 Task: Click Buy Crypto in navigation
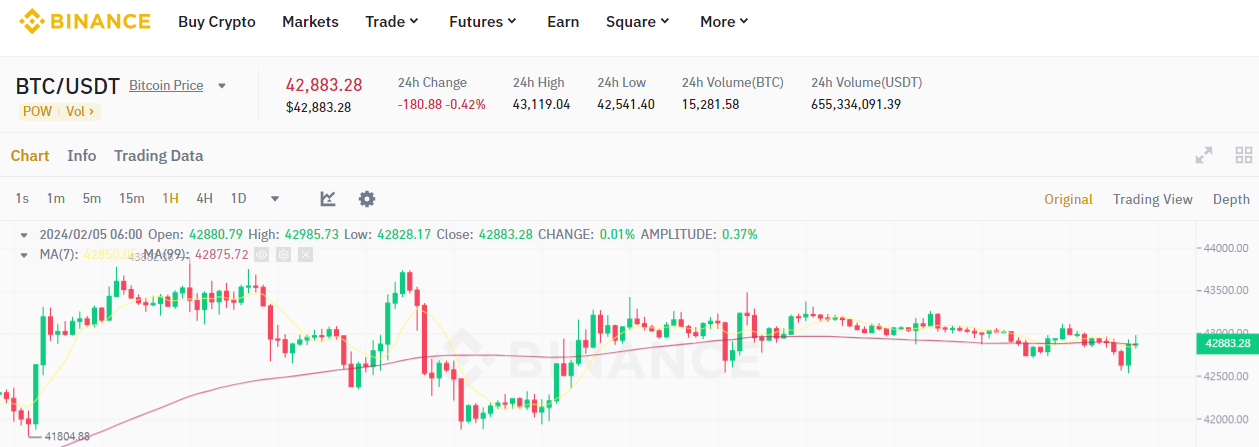coord(217,22)
